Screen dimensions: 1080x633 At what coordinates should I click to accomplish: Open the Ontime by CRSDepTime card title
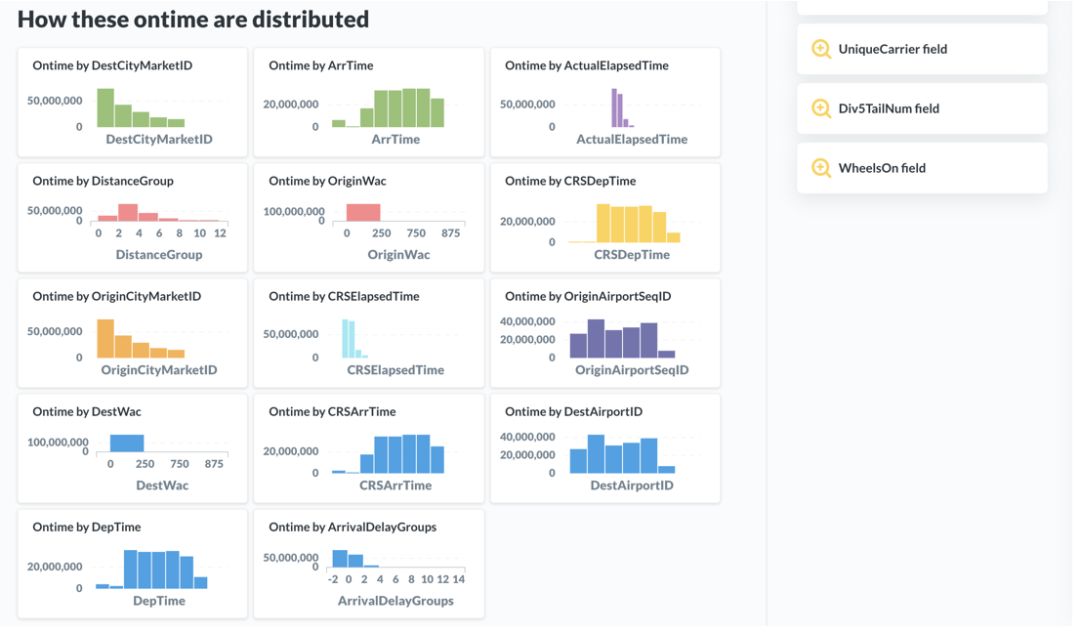pos(570,181)
